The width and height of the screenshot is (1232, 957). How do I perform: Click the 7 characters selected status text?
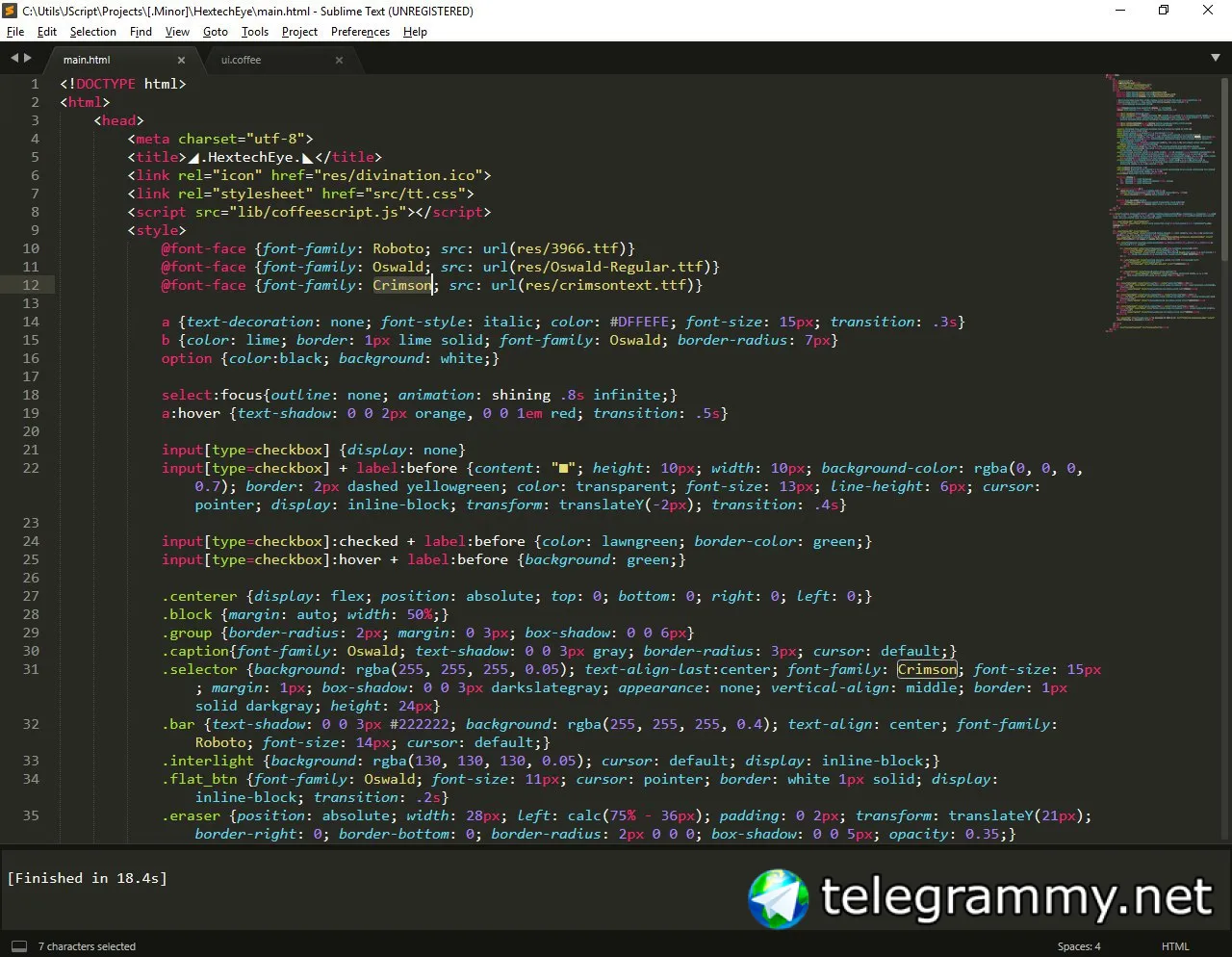point(87,946)
